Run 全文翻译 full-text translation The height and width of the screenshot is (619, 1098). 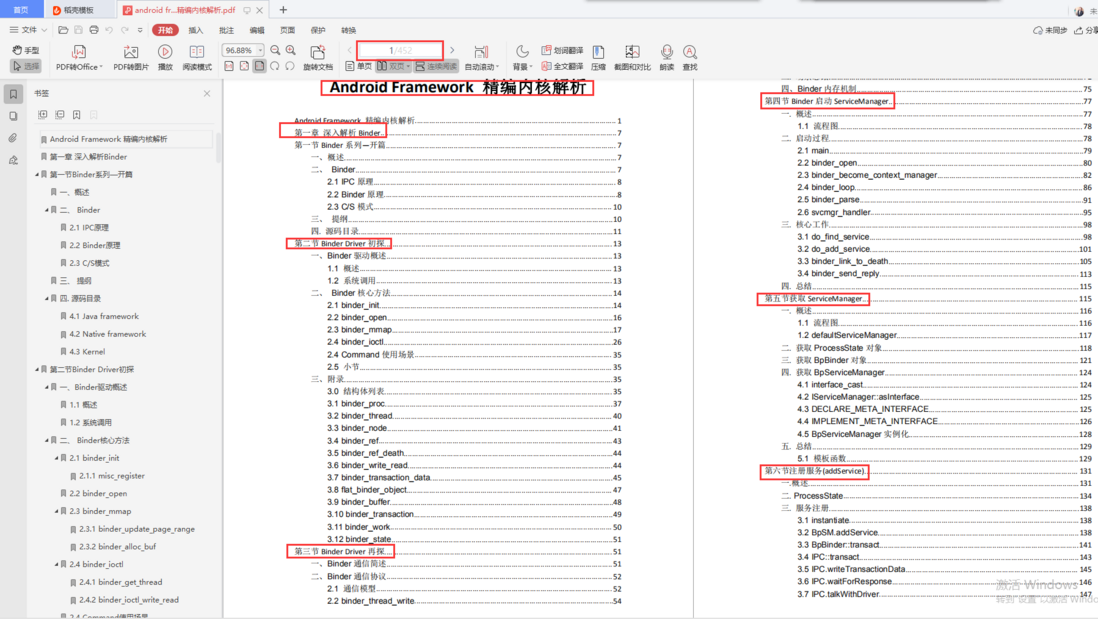click(562, 67)
